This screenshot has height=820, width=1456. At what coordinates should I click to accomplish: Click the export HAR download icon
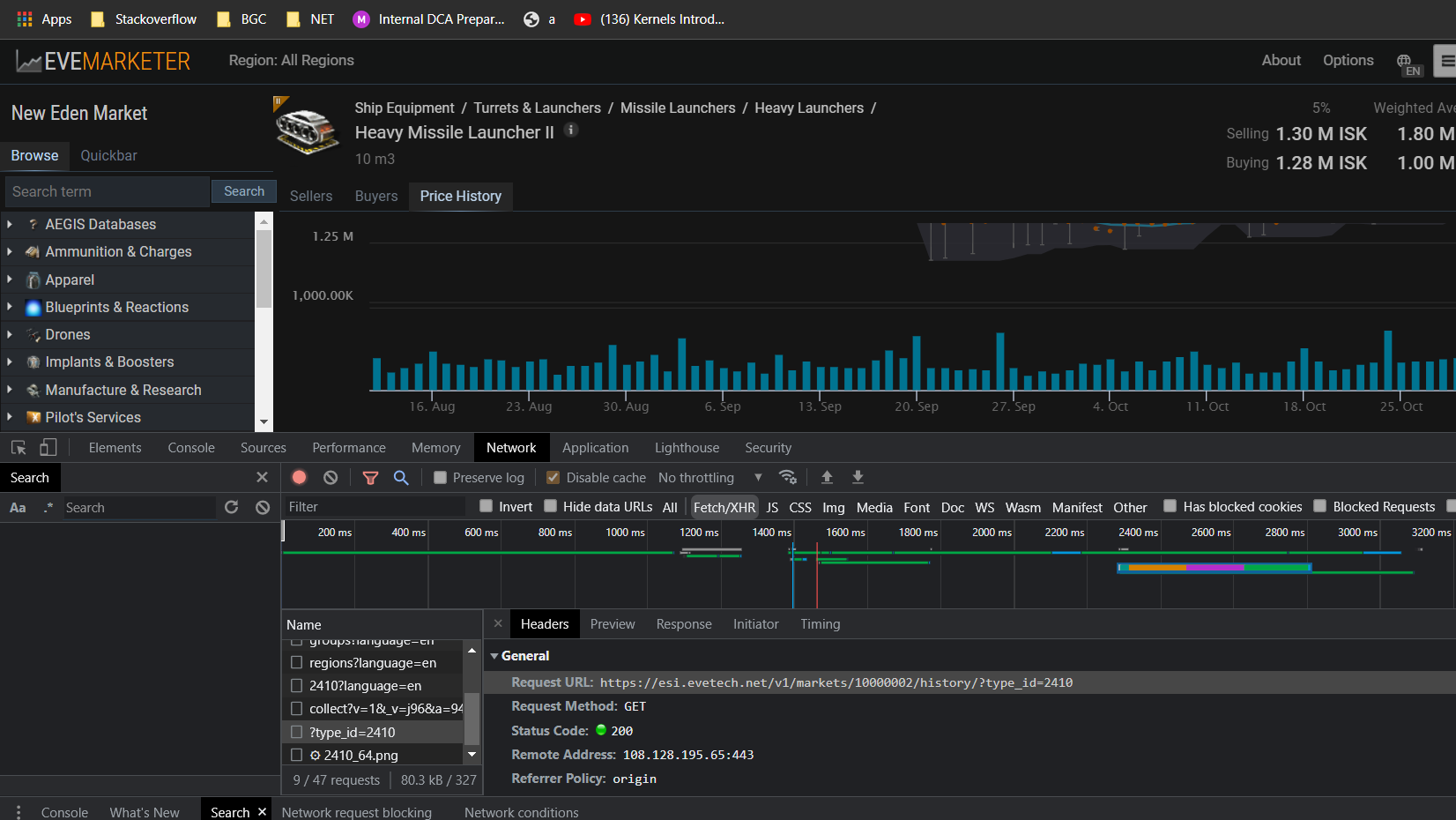tap(858, 477)
